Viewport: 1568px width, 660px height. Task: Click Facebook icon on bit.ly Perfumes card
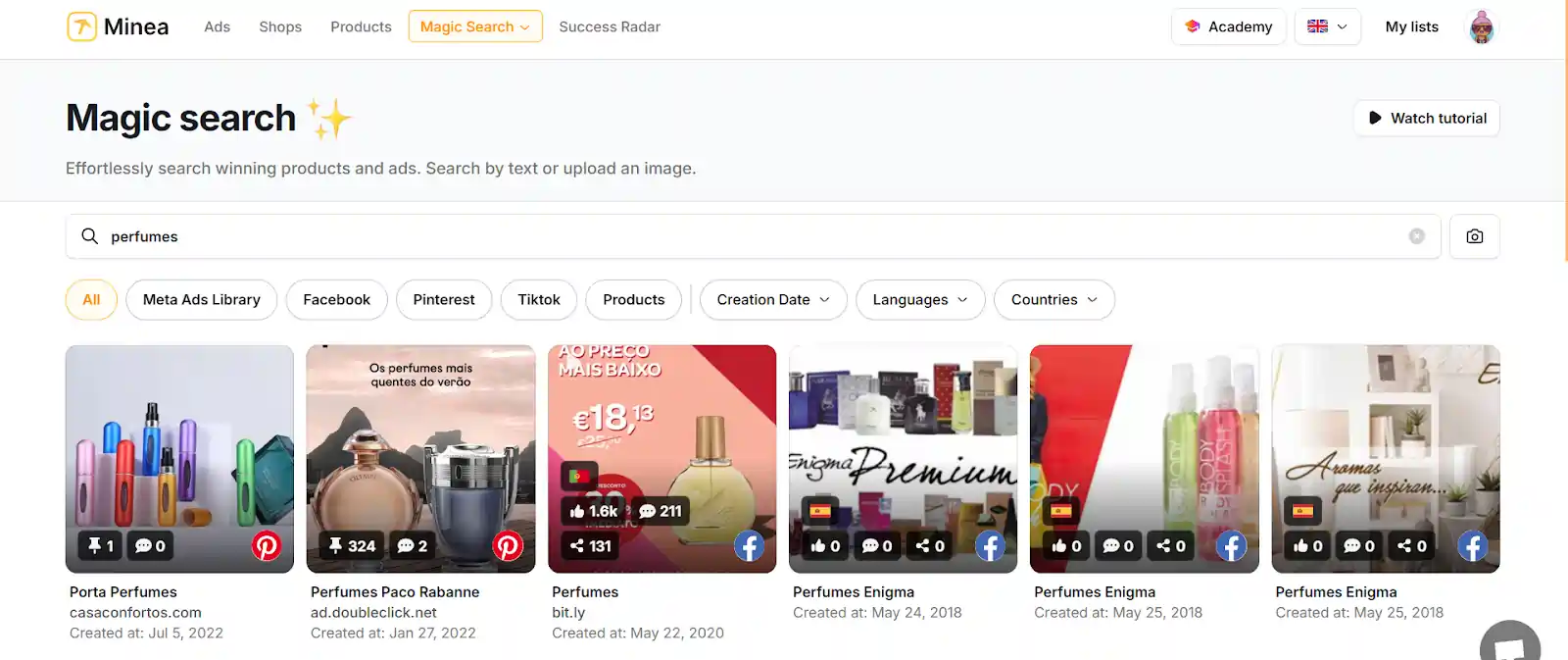[x=749, y=545]
